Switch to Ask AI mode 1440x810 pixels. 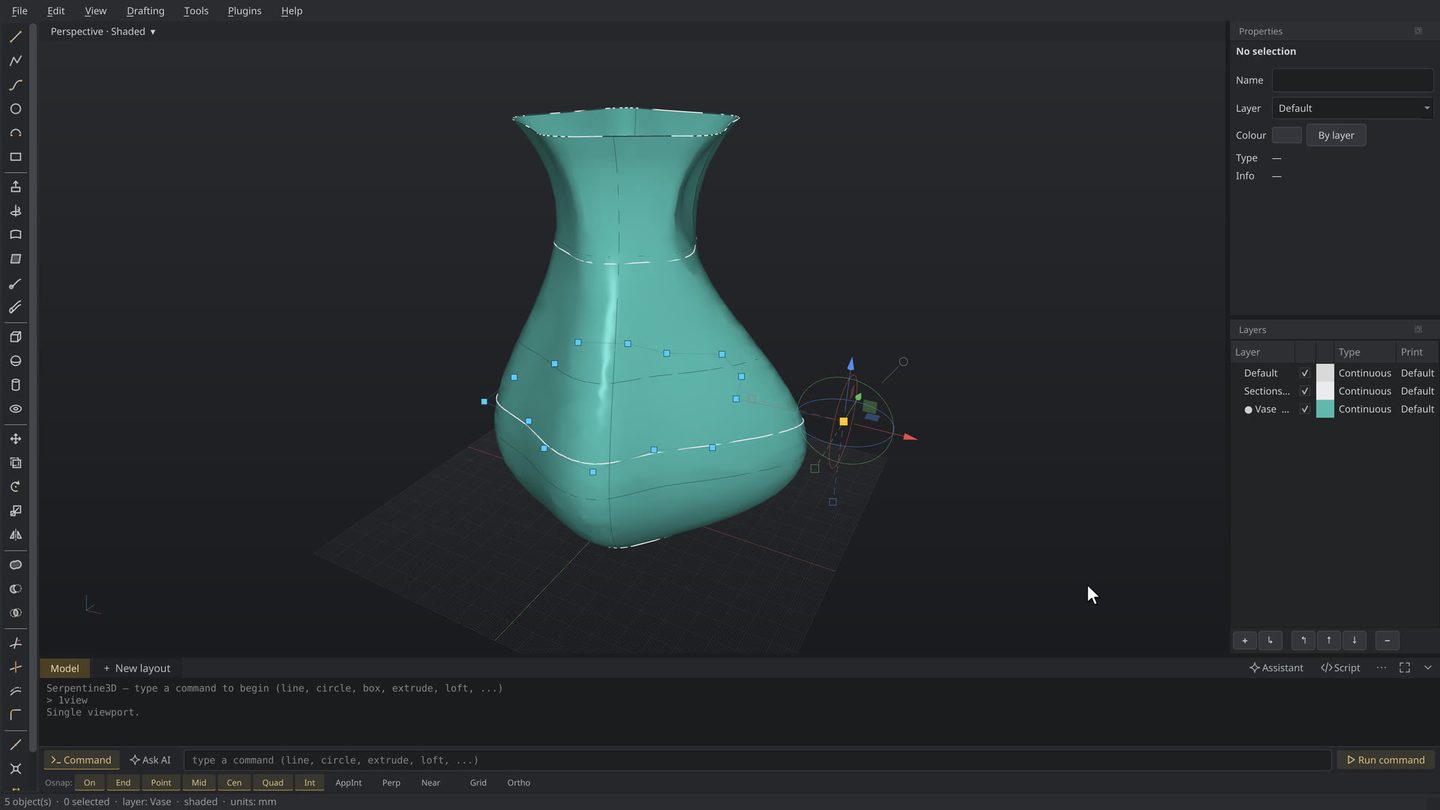pyautogui.click(x=150, y=760)
